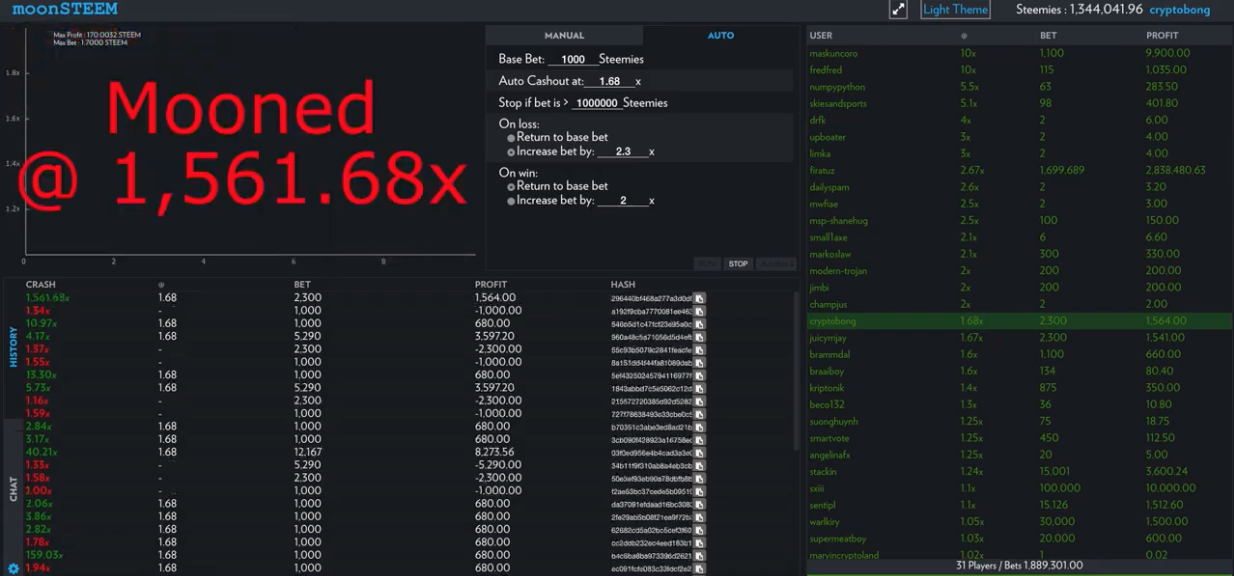Click '31 Players / Bets 1,889,301.00' footer
Image resolution: width=1234 pixels, height=576 pixels.
coord(1019,565)
